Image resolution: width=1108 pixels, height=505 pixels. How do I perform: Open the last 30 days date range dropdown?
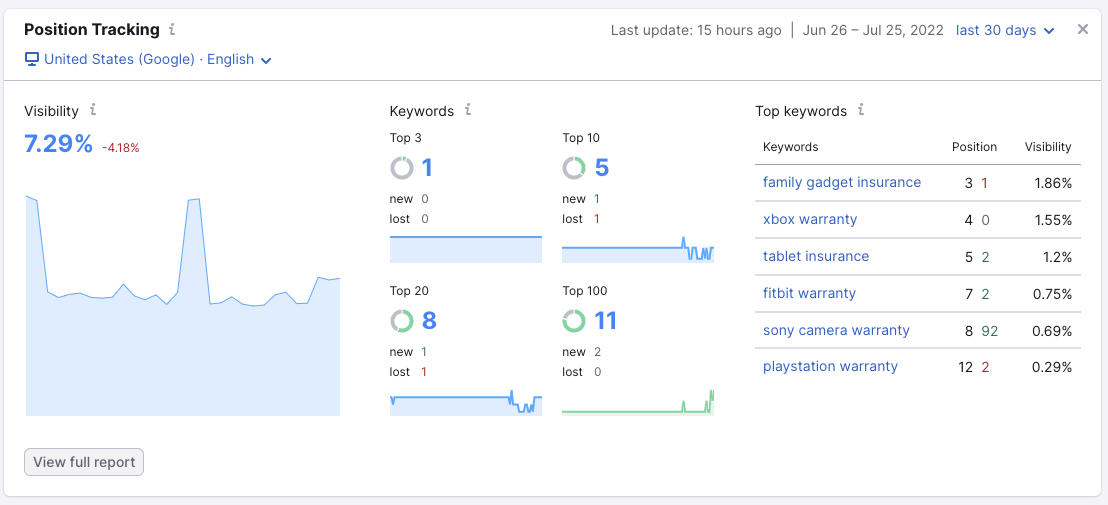[x=1005, y=30]
